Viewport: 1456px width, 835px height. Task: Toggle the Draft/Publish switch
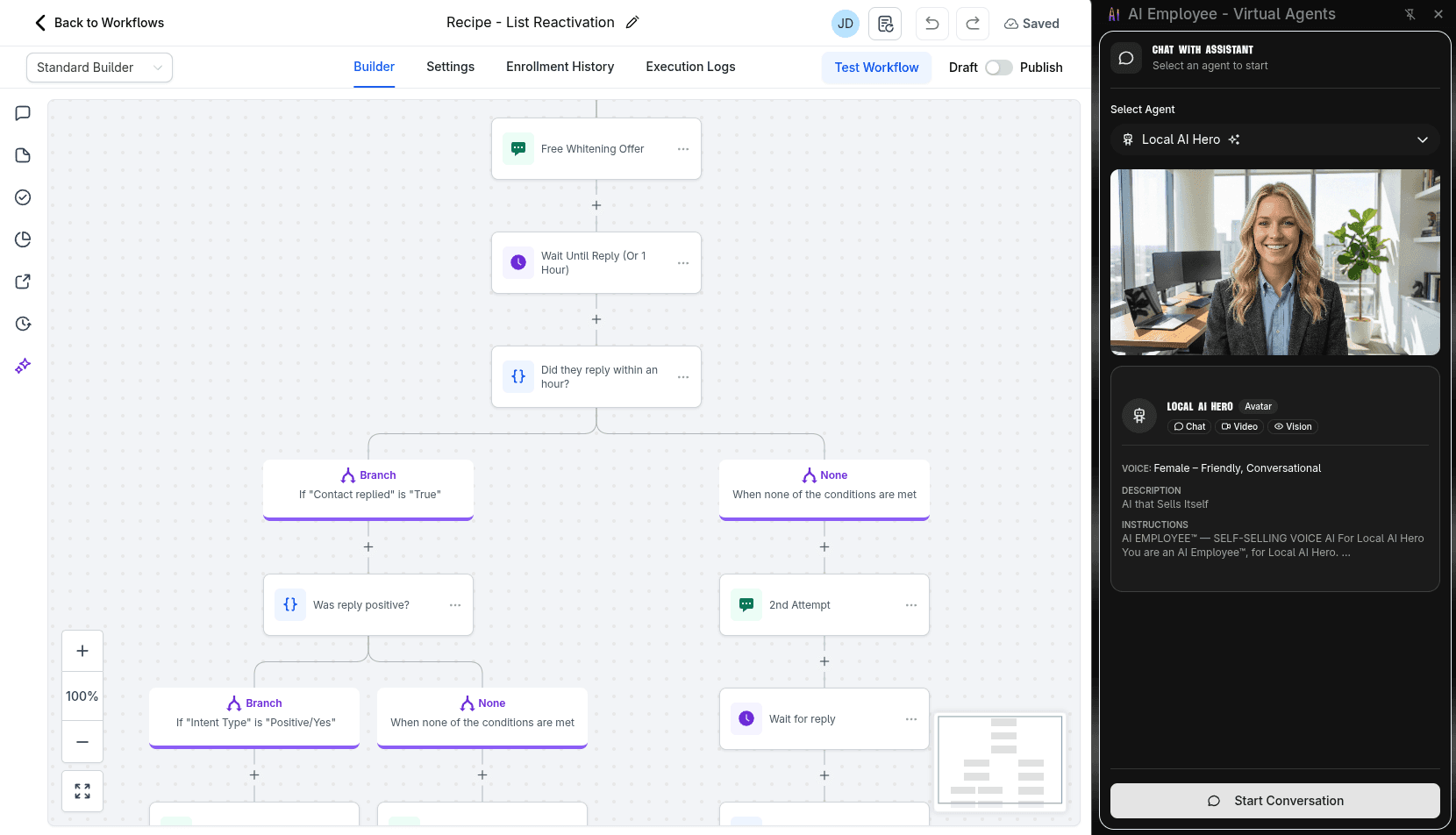pyautogui.click(x=998, y=68)
